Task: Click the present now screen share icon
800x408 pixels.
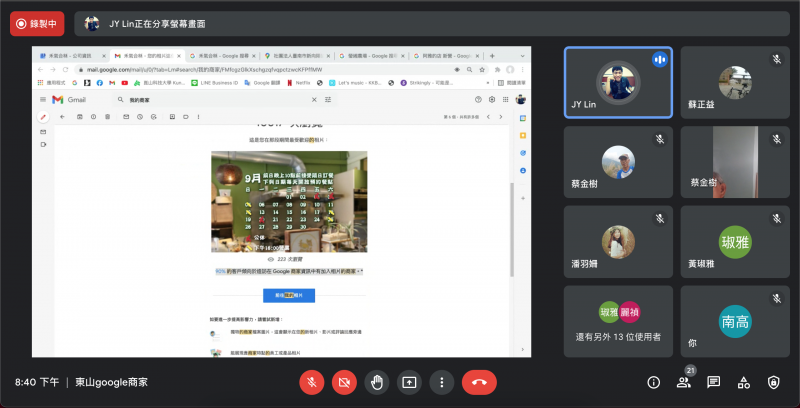Action: tap(410, 382)
